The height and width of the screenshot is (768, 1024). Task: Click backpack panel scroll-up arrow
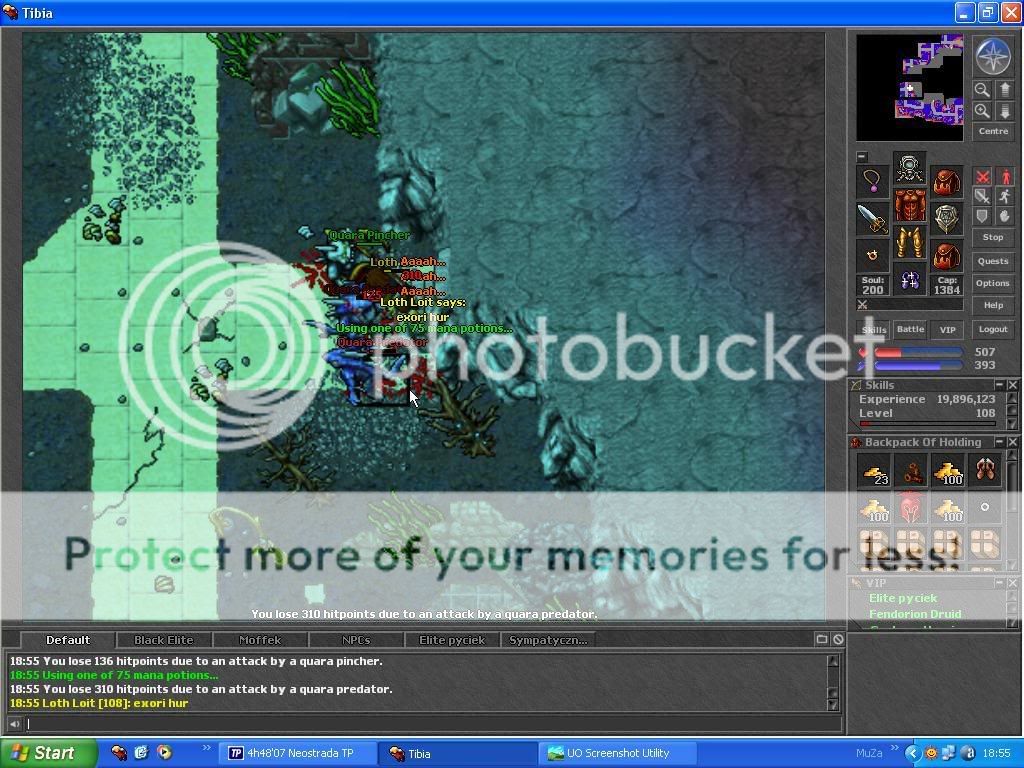click(x=1012, y=455)
